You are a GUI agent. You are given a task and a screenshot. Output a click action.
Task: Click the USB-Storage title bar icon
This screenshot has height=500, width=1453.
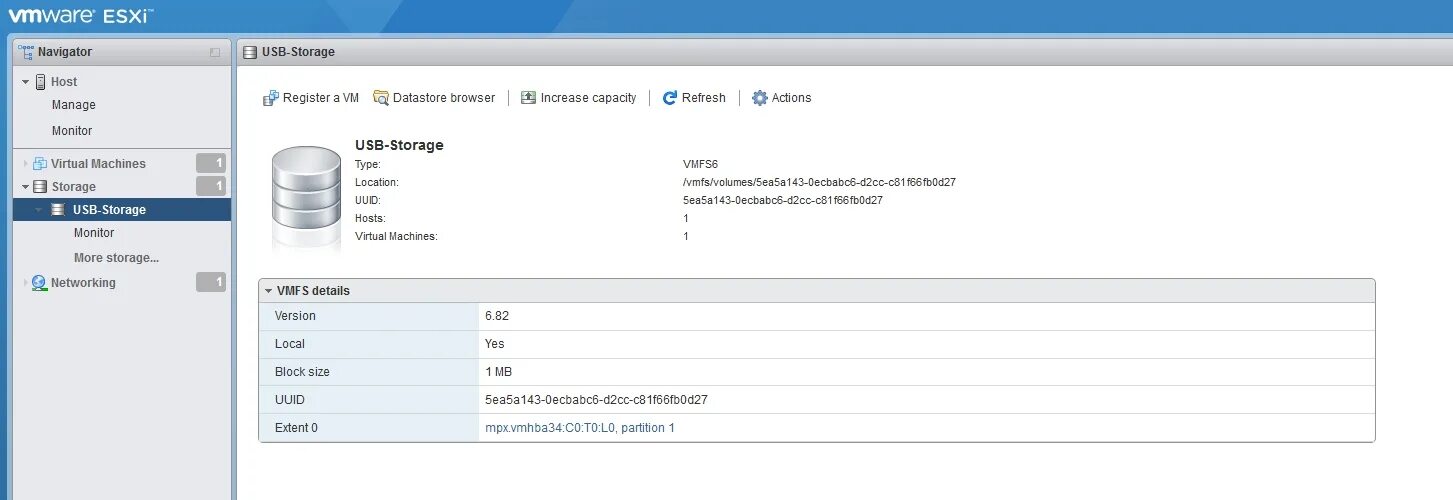(250, 52)
